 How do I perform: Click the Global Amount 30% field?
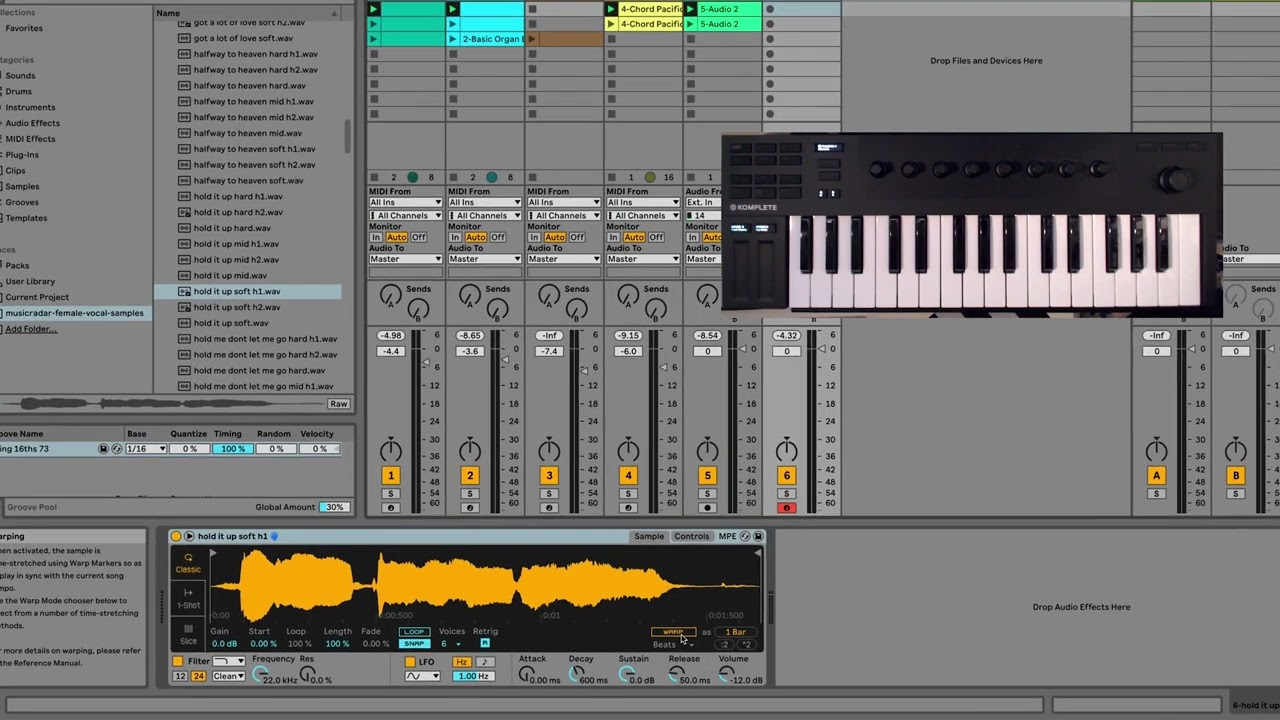(334, 507)
